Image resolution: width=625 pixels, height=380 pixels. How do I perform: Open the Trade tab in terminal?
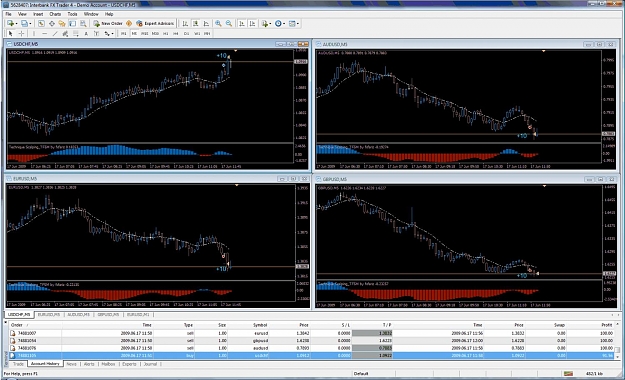tap(18, 364)
